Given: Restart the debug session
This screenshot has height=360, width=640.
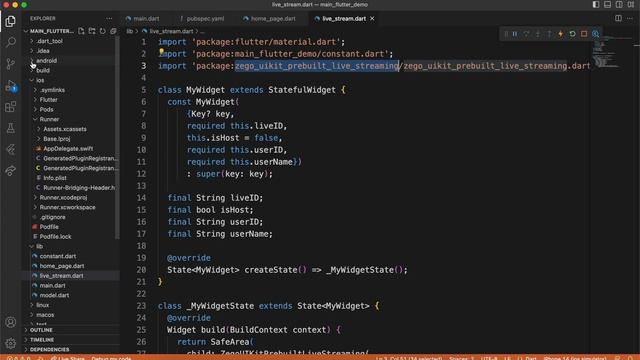Looking at the screenshot, I should click(572, 34).
